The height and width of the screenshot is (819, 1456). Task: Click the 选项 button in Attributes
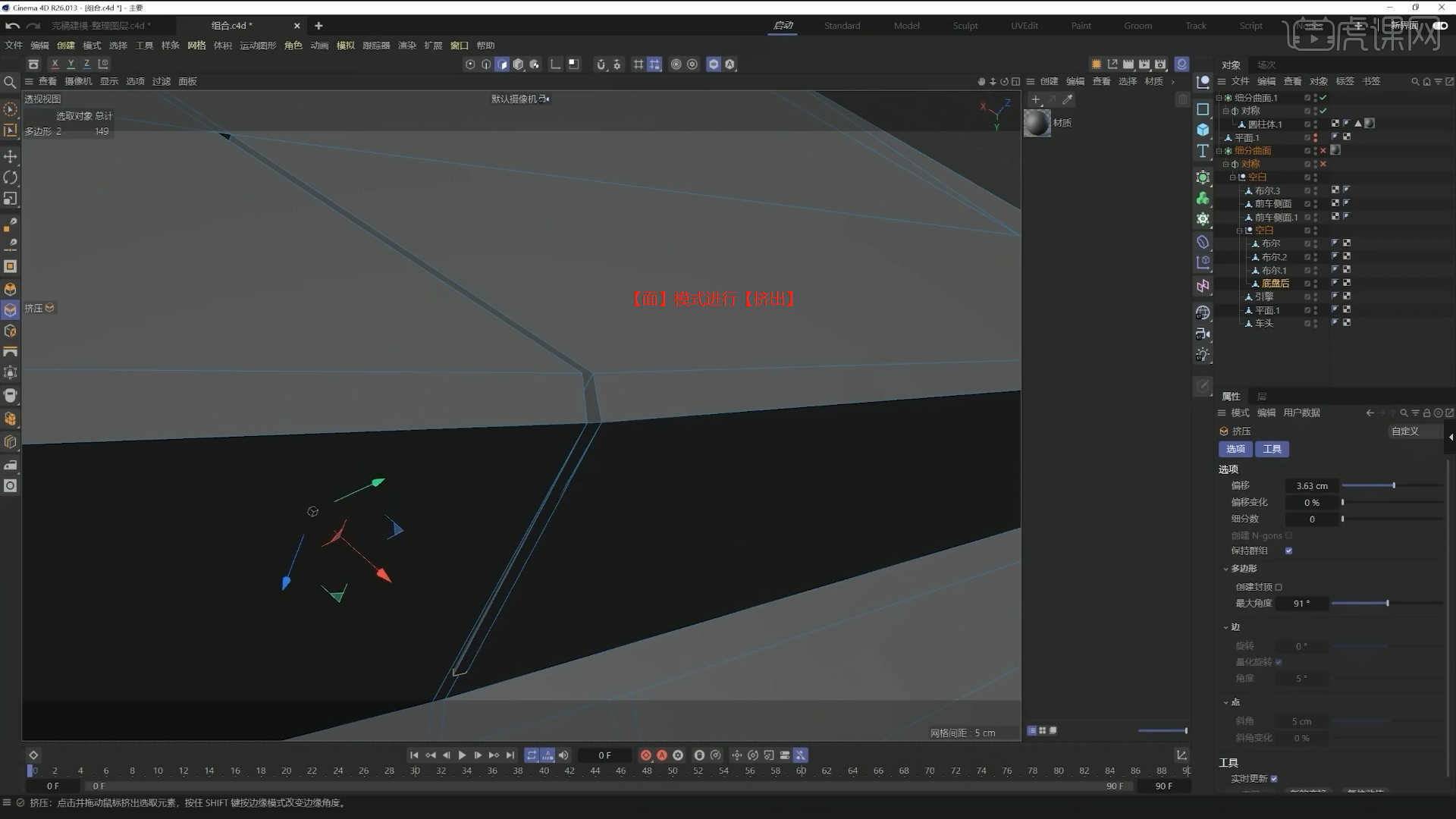1235,450
